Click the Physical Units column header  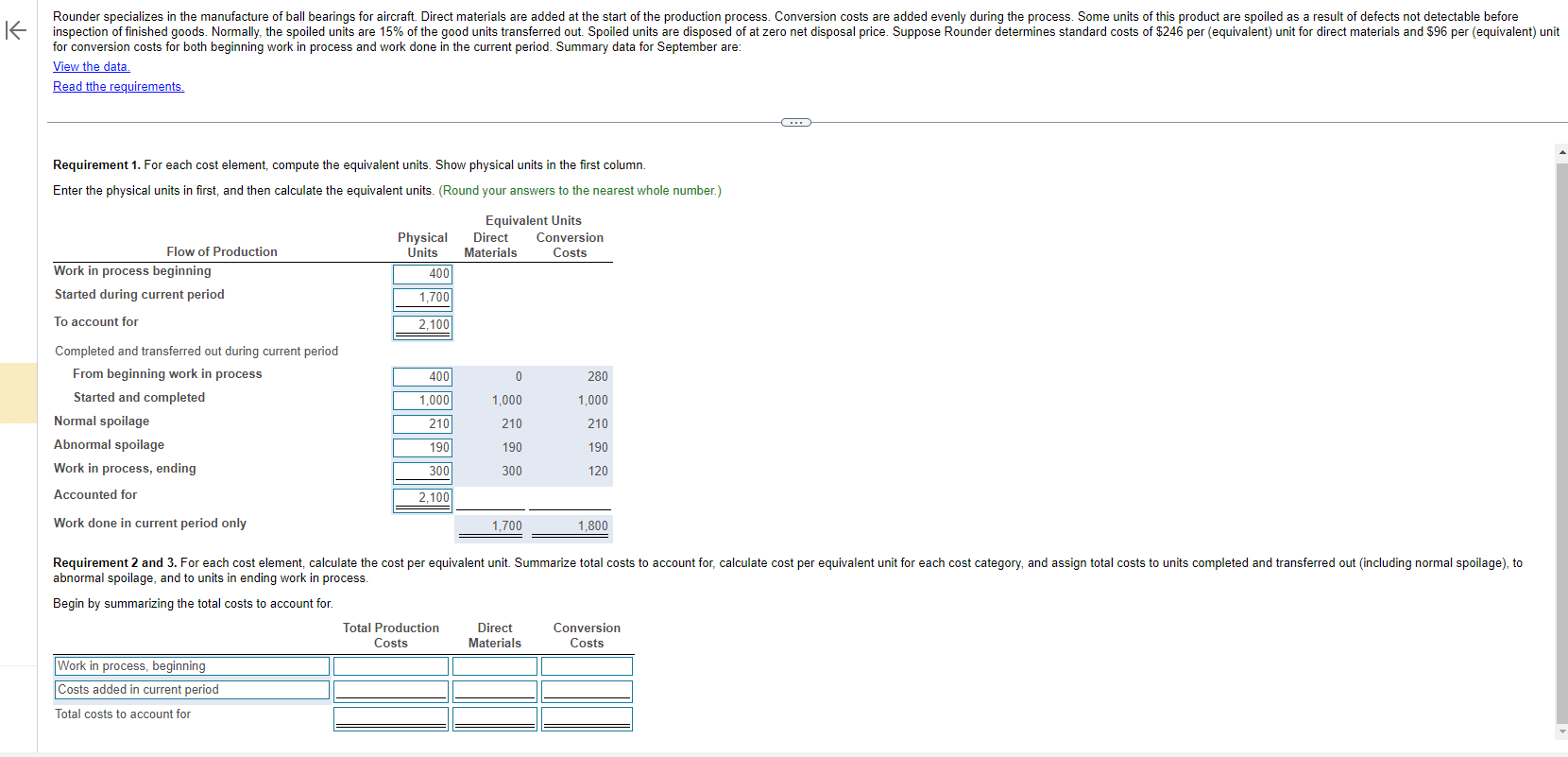click(x=422, y=245)
